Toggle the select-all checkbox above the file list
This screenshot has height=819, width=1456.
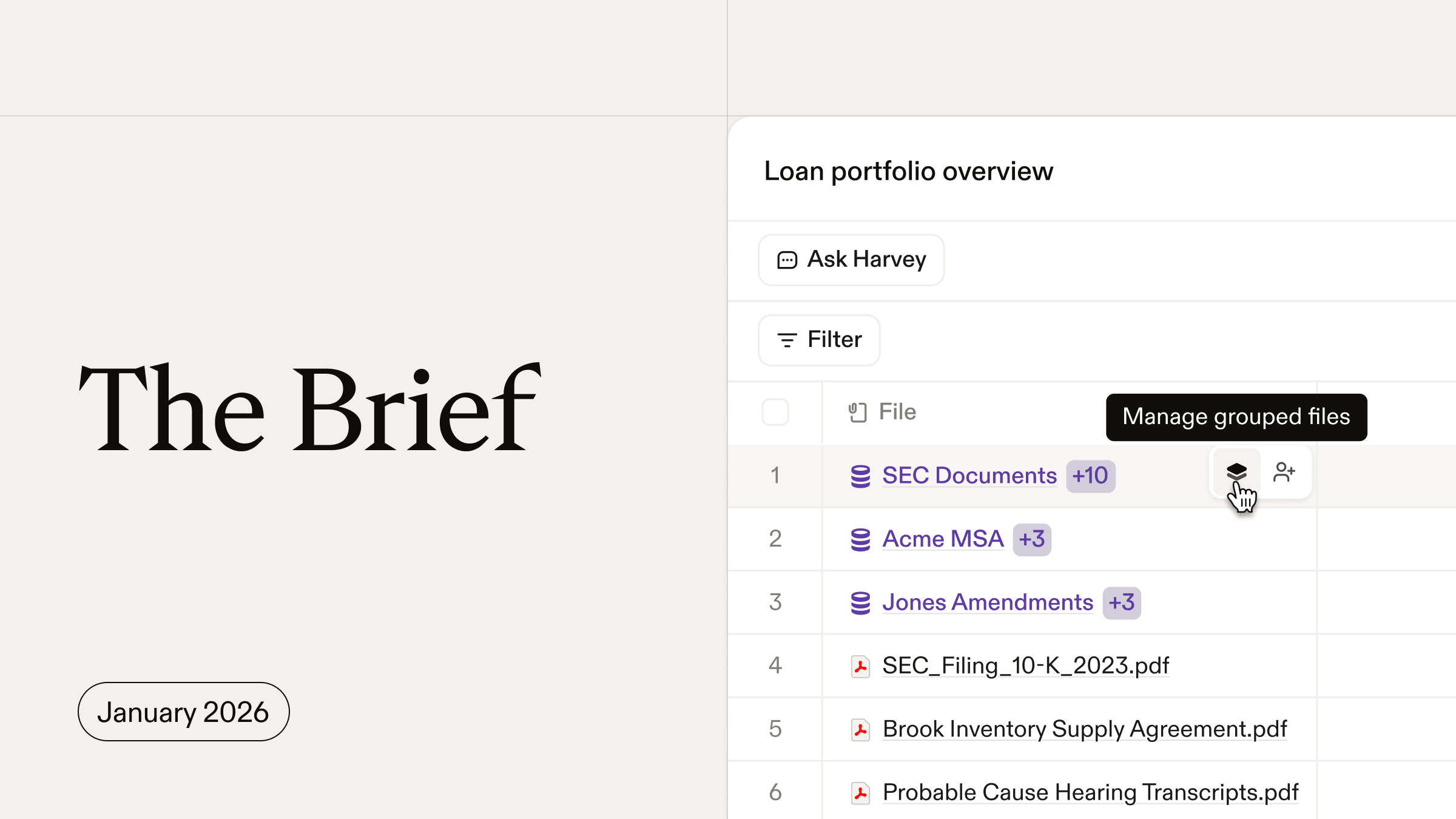[775, 412]
